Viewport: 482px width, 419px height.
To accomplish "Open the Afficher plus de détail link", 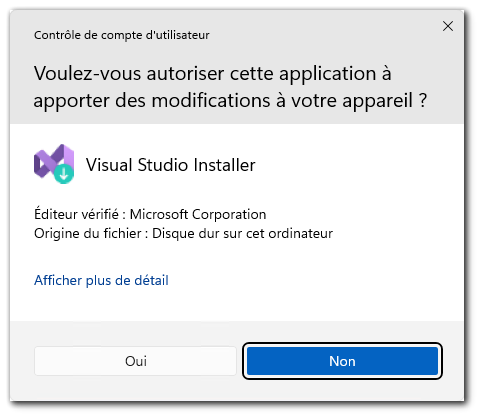I will tap(101, 280).
